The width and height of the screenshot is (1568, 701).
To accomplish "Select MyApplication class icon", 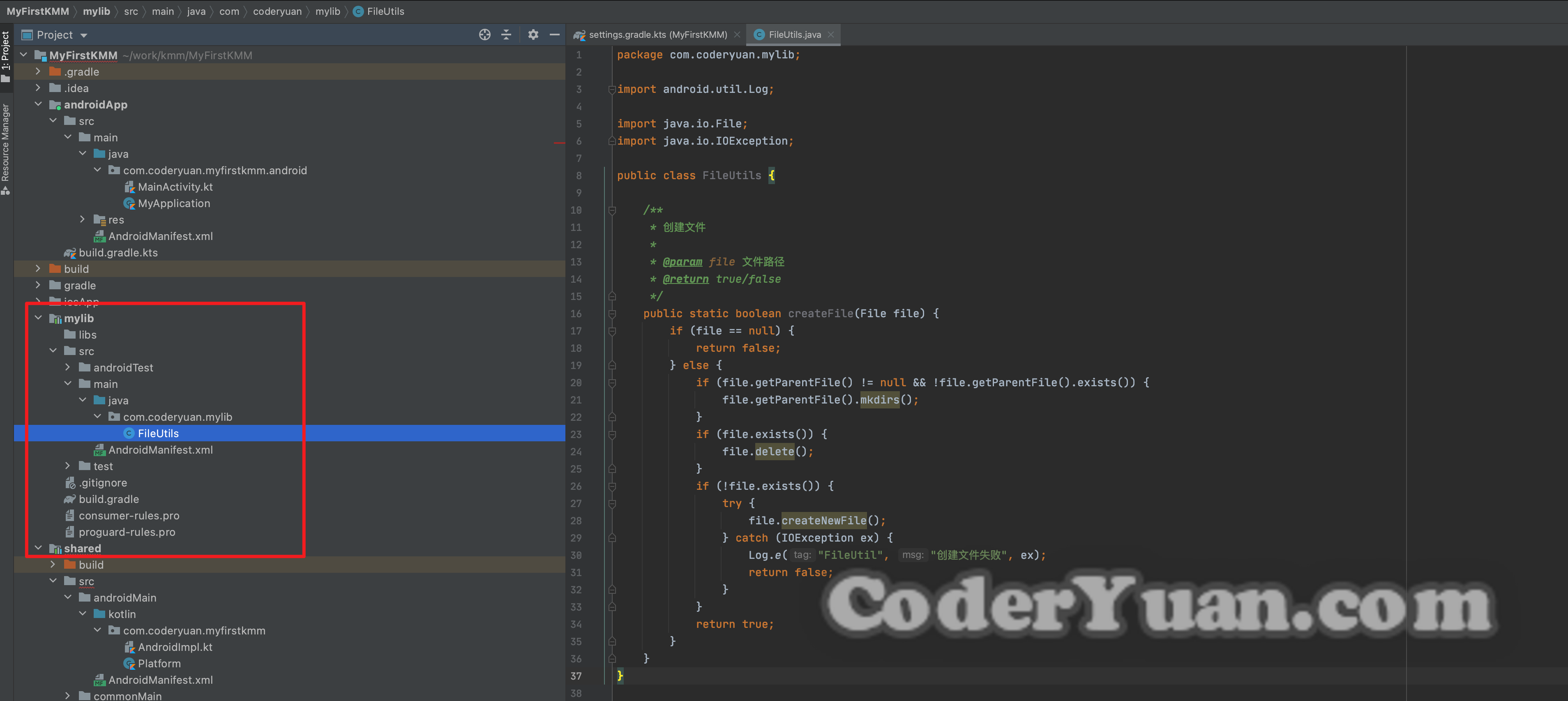I will pos(129,203).
